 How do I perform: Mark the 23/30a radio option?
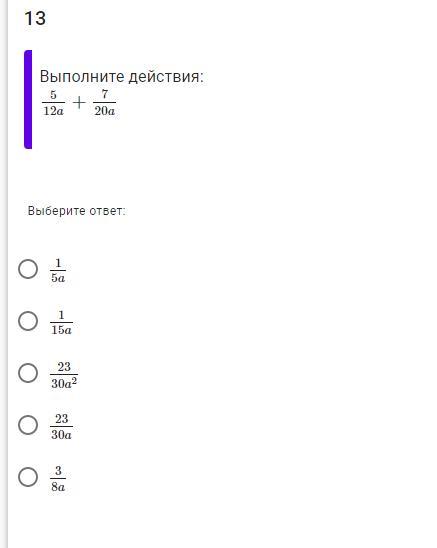[28, 425]
